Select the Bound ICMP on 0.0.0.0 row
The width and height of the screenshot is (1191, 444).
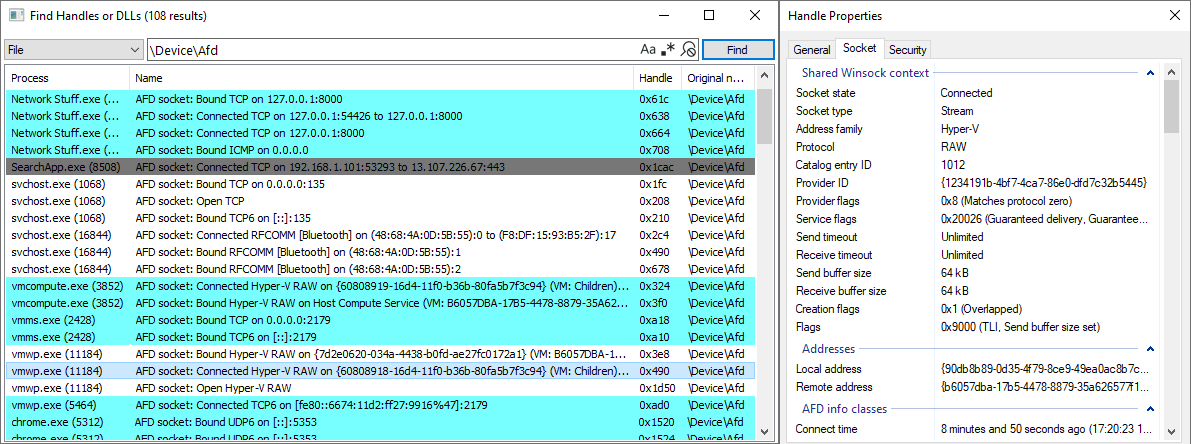coord(380,150)
